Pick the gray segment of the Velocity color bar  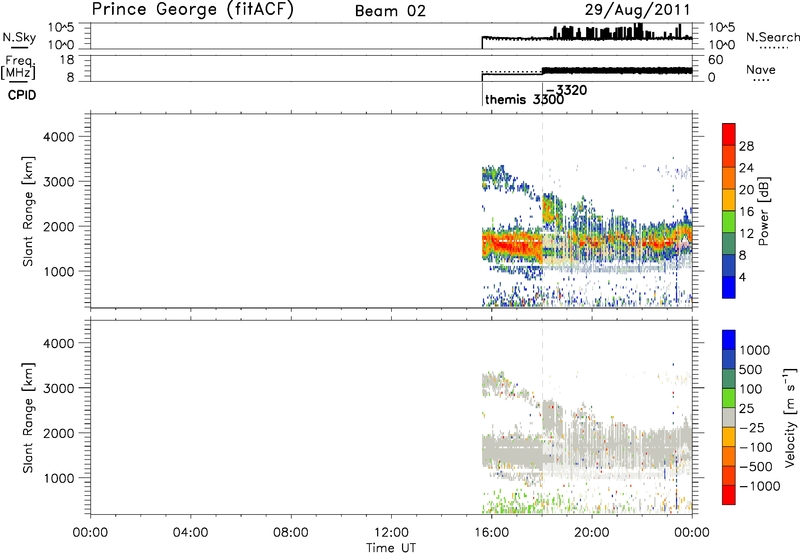click(729, 417)
